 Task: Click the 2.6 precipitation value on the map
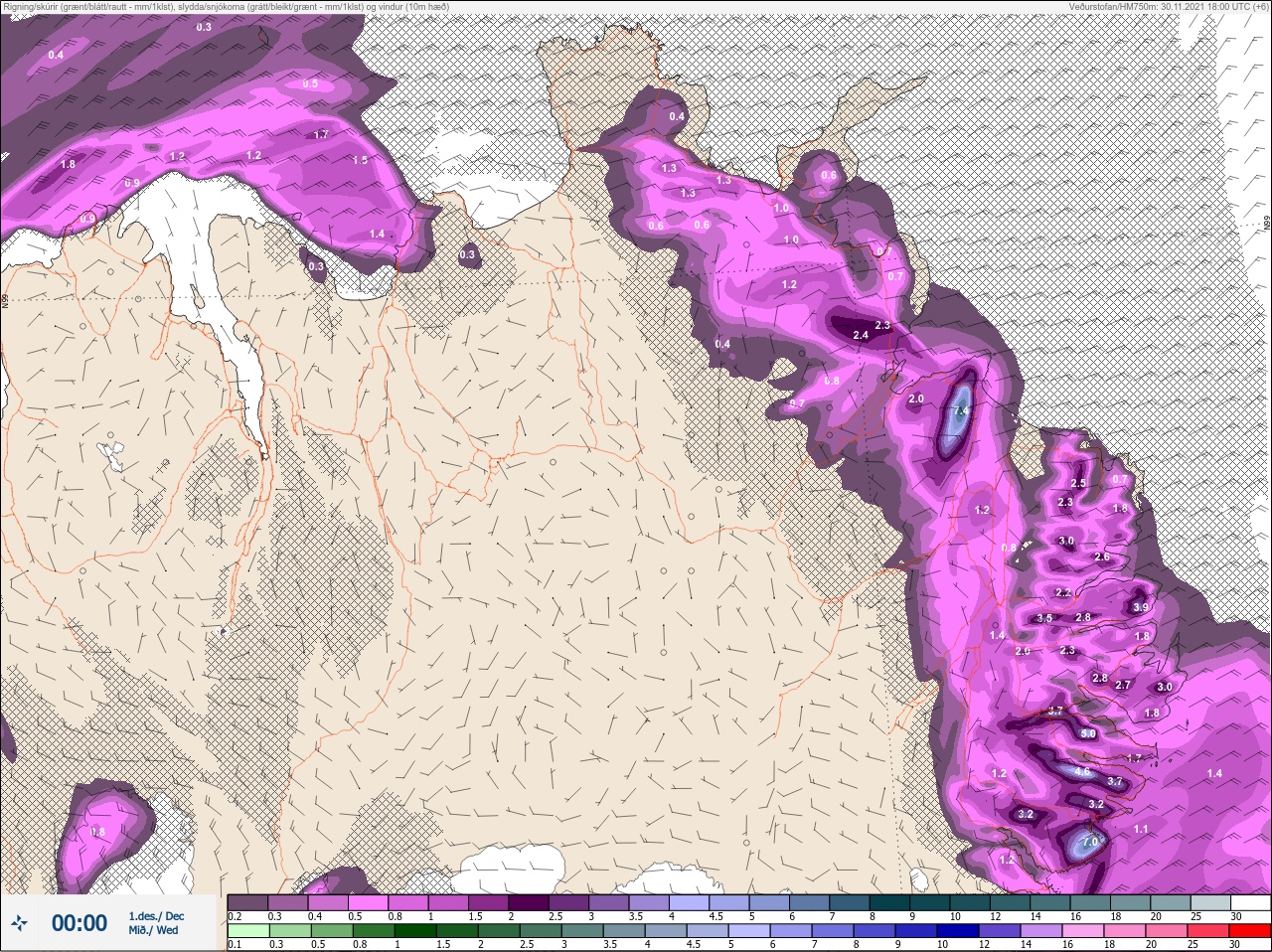tap(1102, 556)
